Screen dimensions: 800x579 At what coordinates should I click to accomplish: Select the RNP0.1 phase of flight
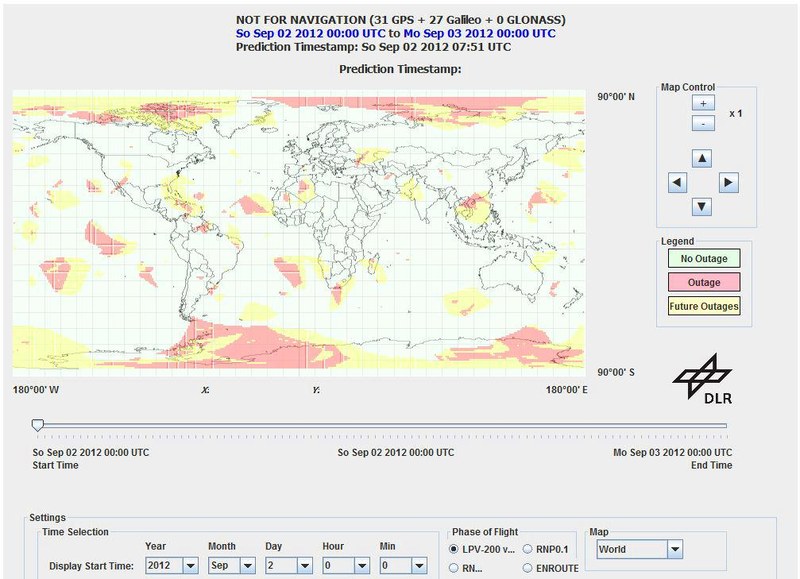tap(528, 549)
